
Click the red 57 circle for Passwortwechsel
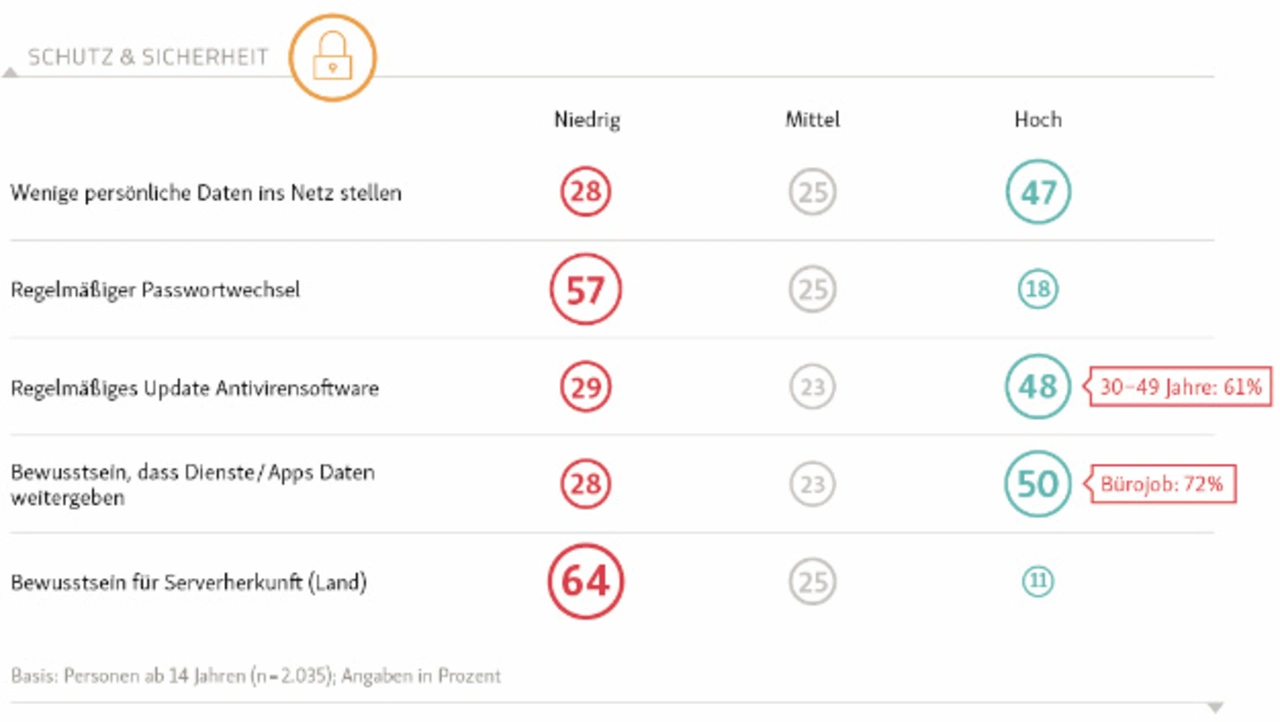click(586, 290)
